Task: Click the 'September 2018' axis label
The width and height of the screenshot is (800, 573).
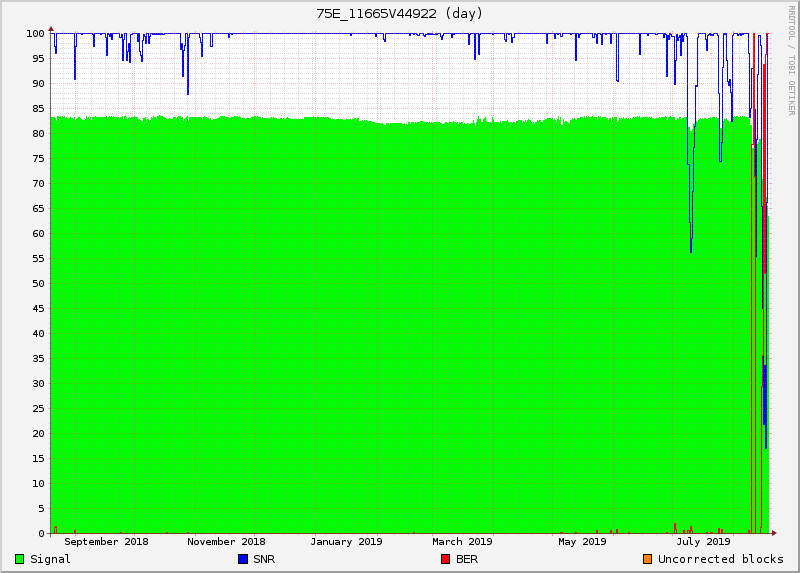Action: coord(106,542)
